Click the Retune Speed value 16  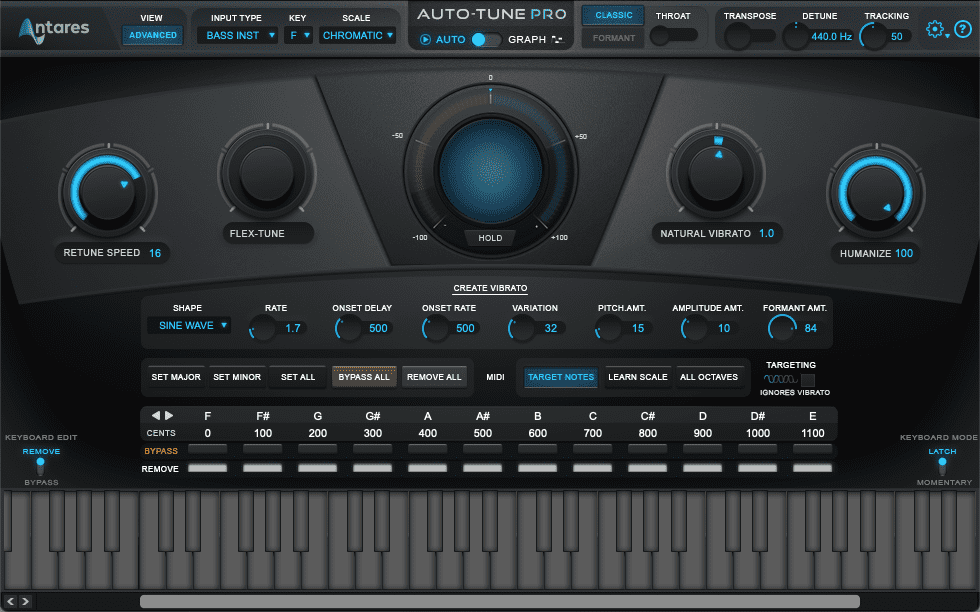(x=155, y=253)
